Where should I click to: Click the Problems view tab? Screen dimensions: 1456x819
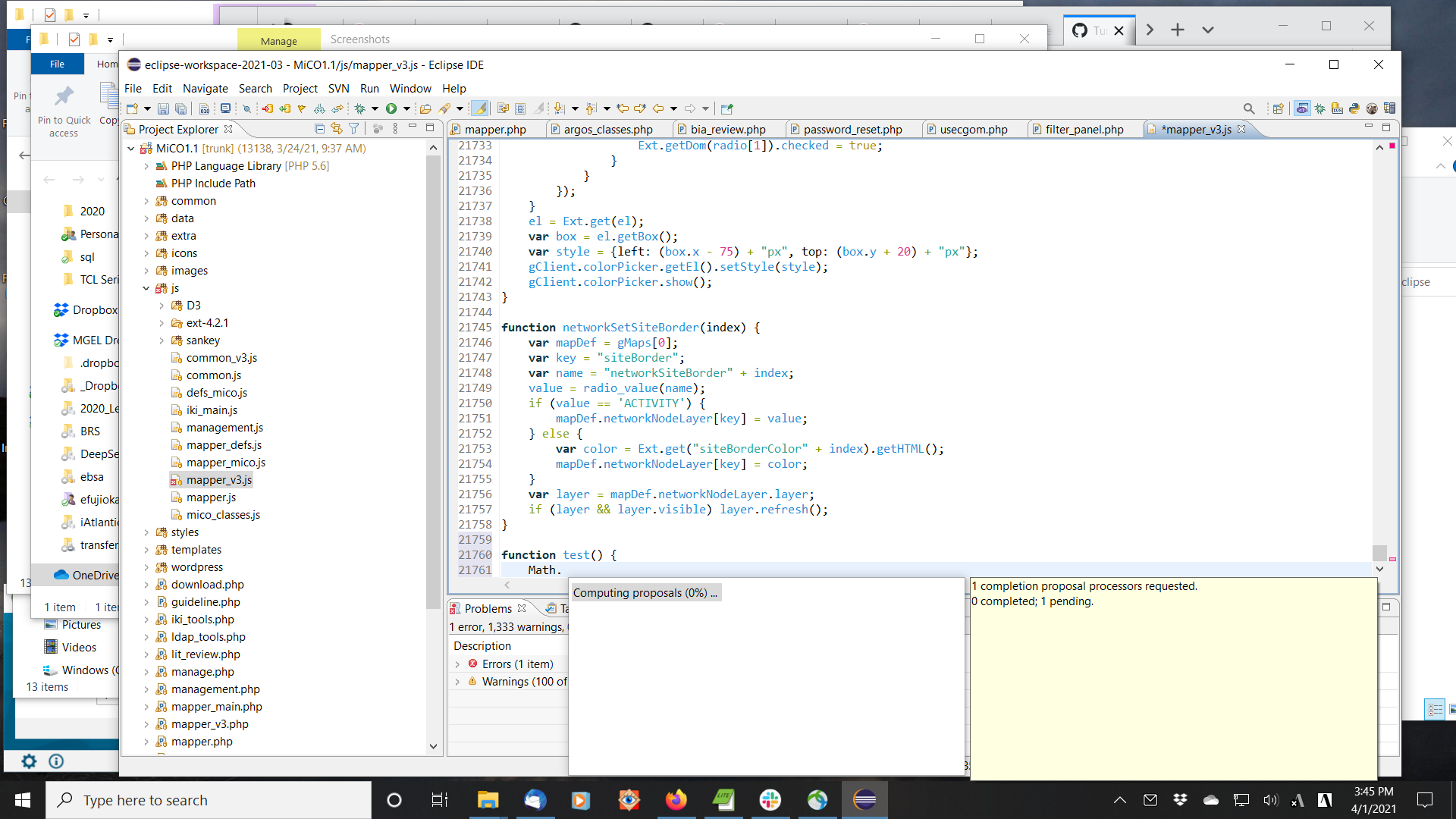point(488,609)
